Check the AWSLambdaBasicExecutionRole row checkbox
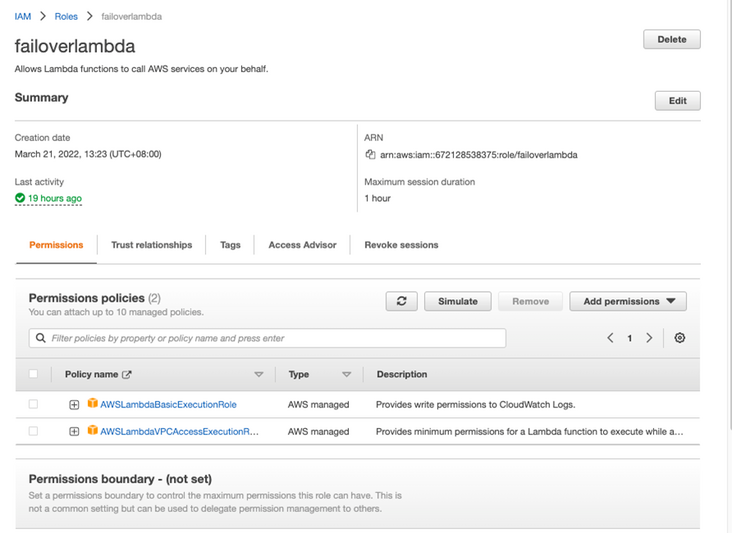This screenshot has height=533, width=732. pos(33,404)
